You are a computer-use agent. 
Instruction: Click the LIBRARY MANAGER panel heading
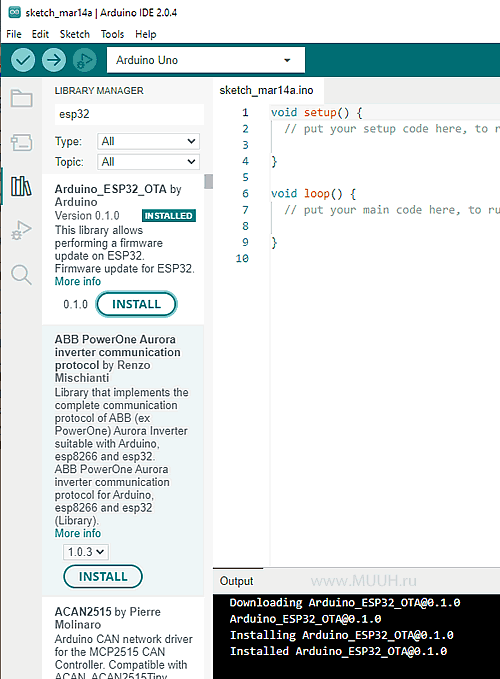99,91
